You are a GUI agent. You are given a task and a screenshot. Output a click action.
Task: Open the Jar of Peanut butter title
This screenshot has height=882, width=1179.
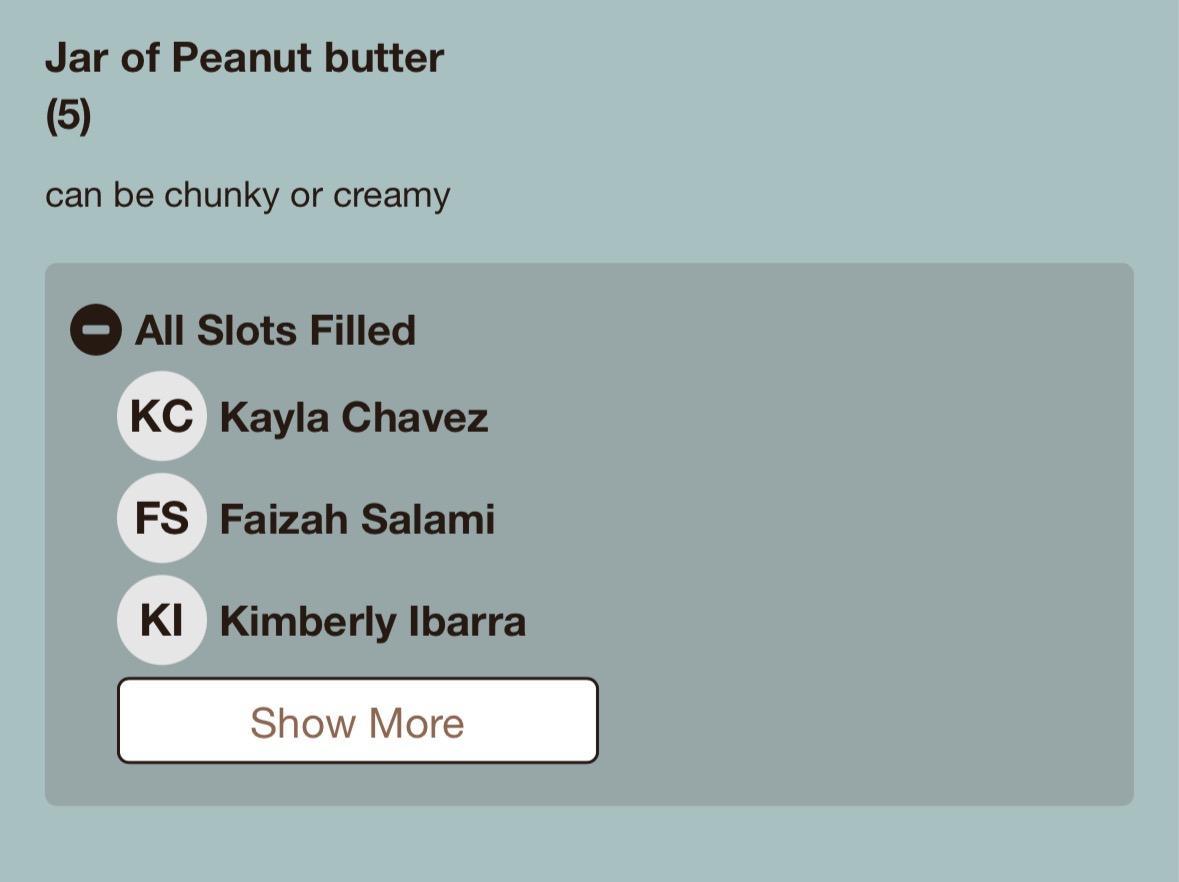coord(244,58)
